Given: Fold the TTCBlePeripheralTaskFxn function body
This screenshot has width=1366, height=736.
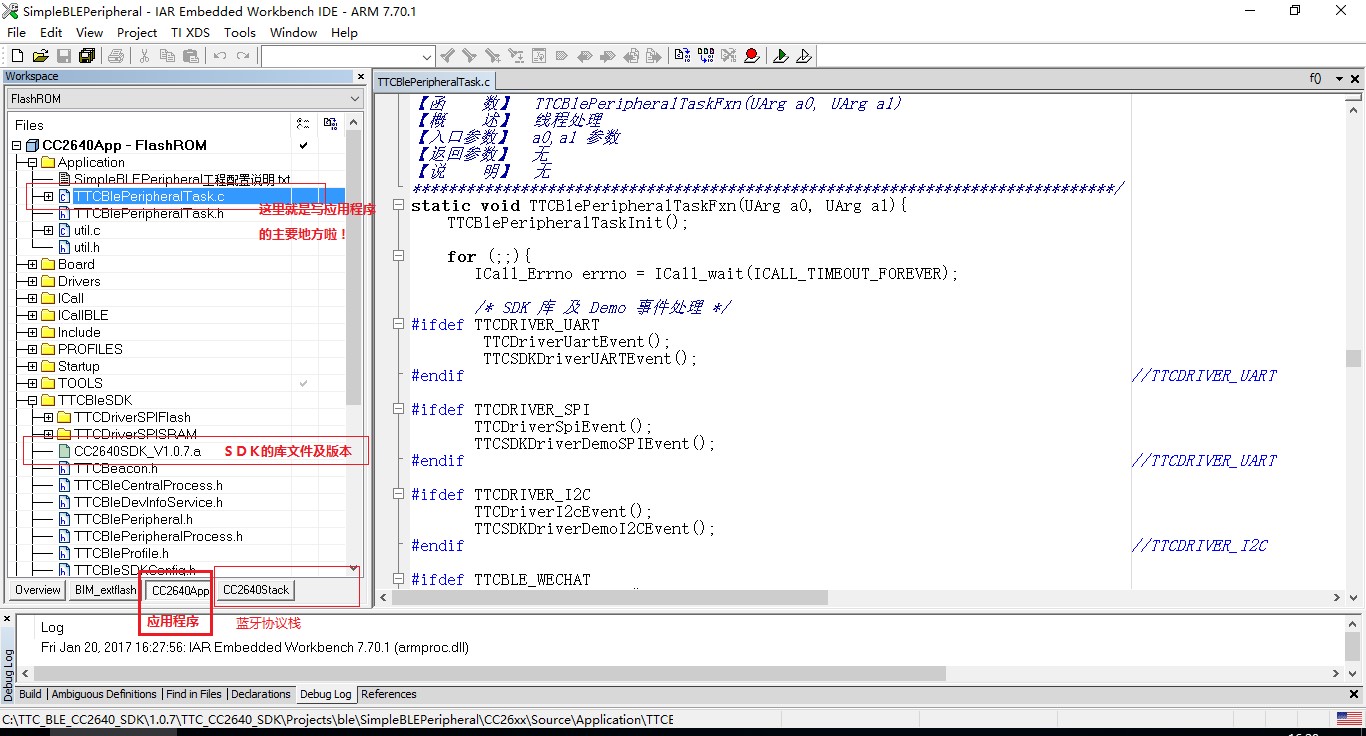Looking at the screenshot, I should click(x=399, y=205).
